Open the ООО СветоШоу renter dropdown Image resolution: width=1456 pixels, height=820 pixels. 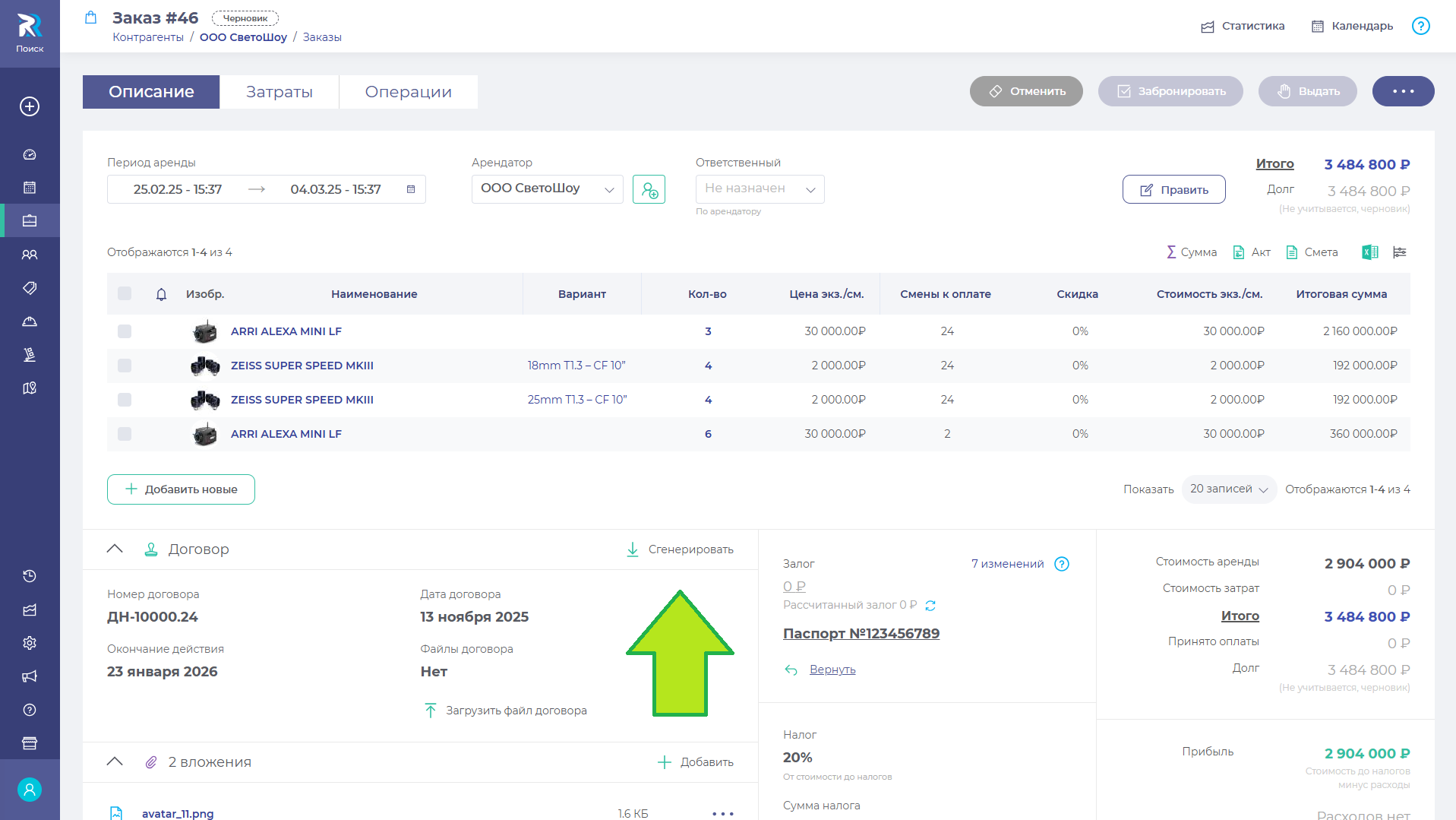(x=547, y=189)
